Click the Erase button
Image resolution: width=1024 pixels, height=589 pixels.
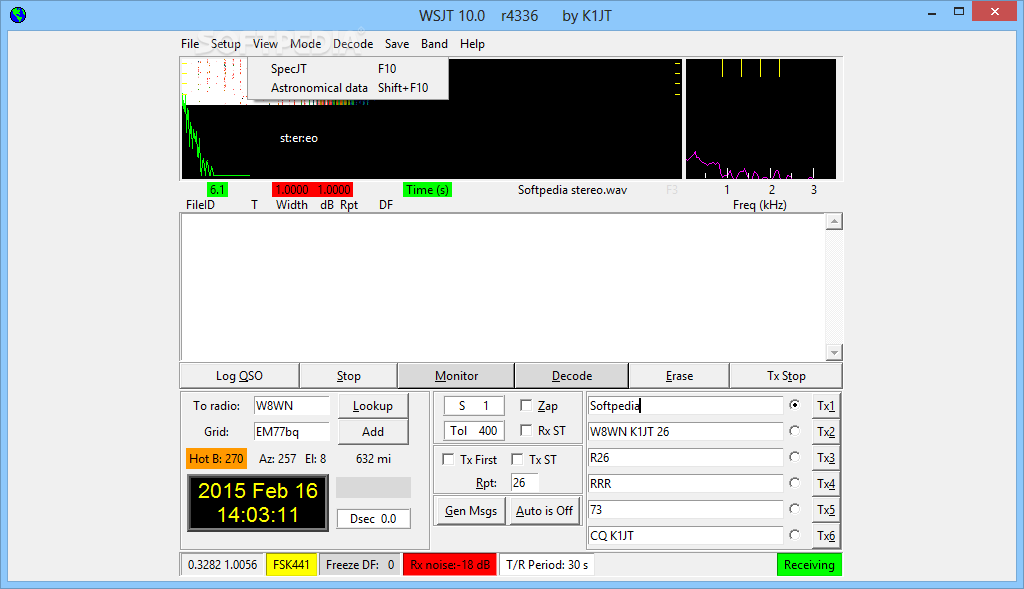[679, 375]
